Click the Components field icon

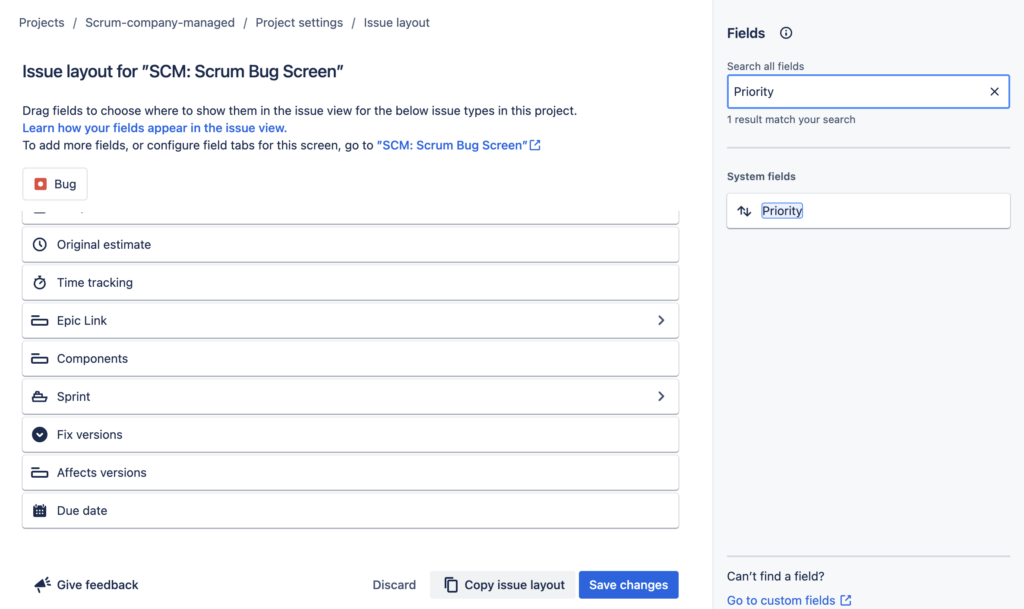click(39, 358)
